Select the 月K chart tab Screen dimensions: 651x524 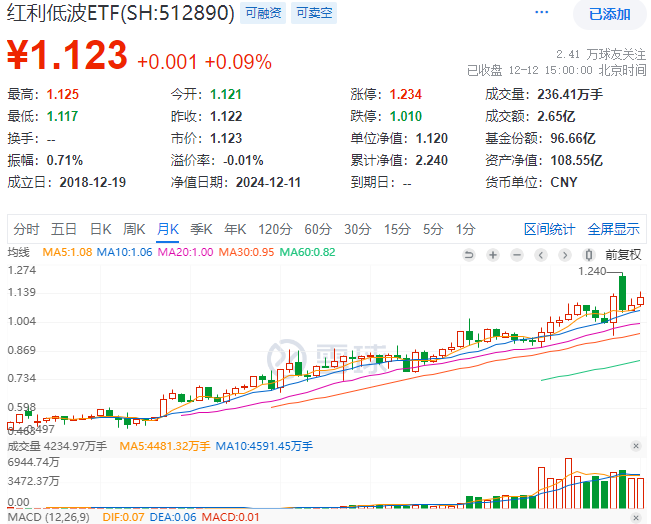(168, 229)
